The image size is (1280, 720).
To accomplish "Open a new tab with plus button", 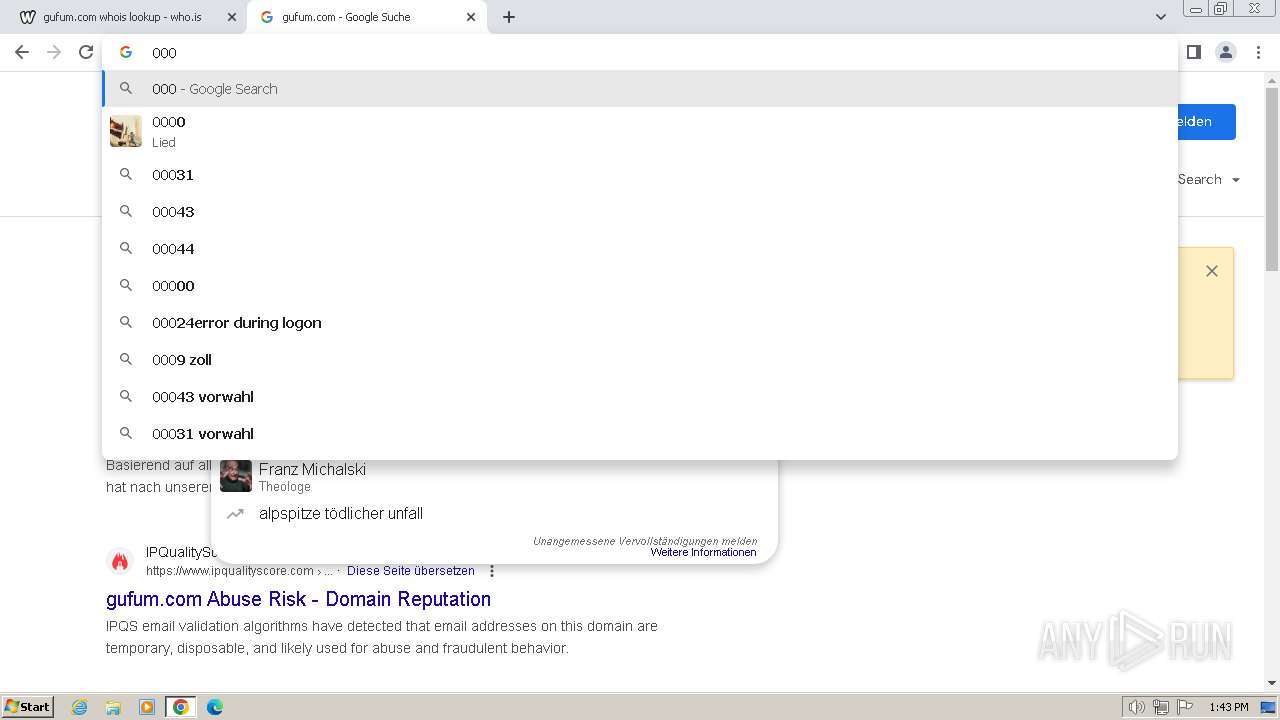I will tap(509, 17).
